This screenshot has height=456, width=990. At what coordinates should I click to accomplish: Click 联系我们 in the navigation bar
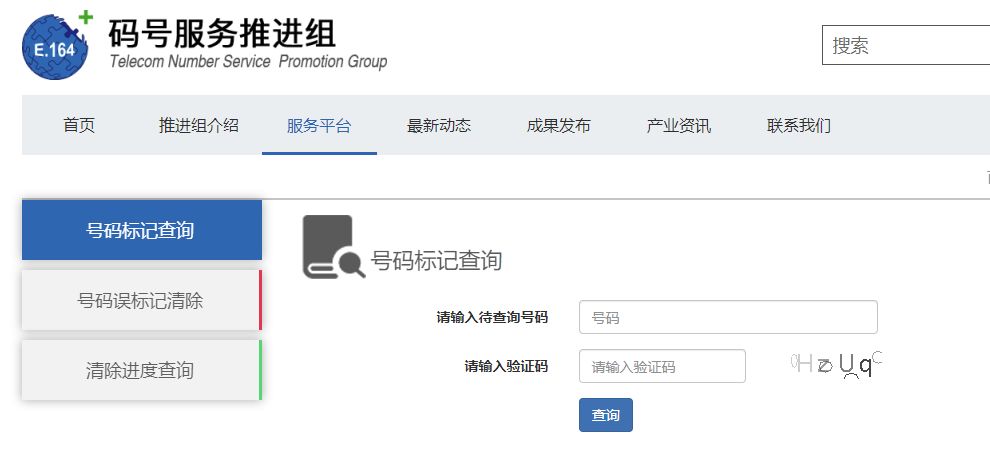pos(799,126)
